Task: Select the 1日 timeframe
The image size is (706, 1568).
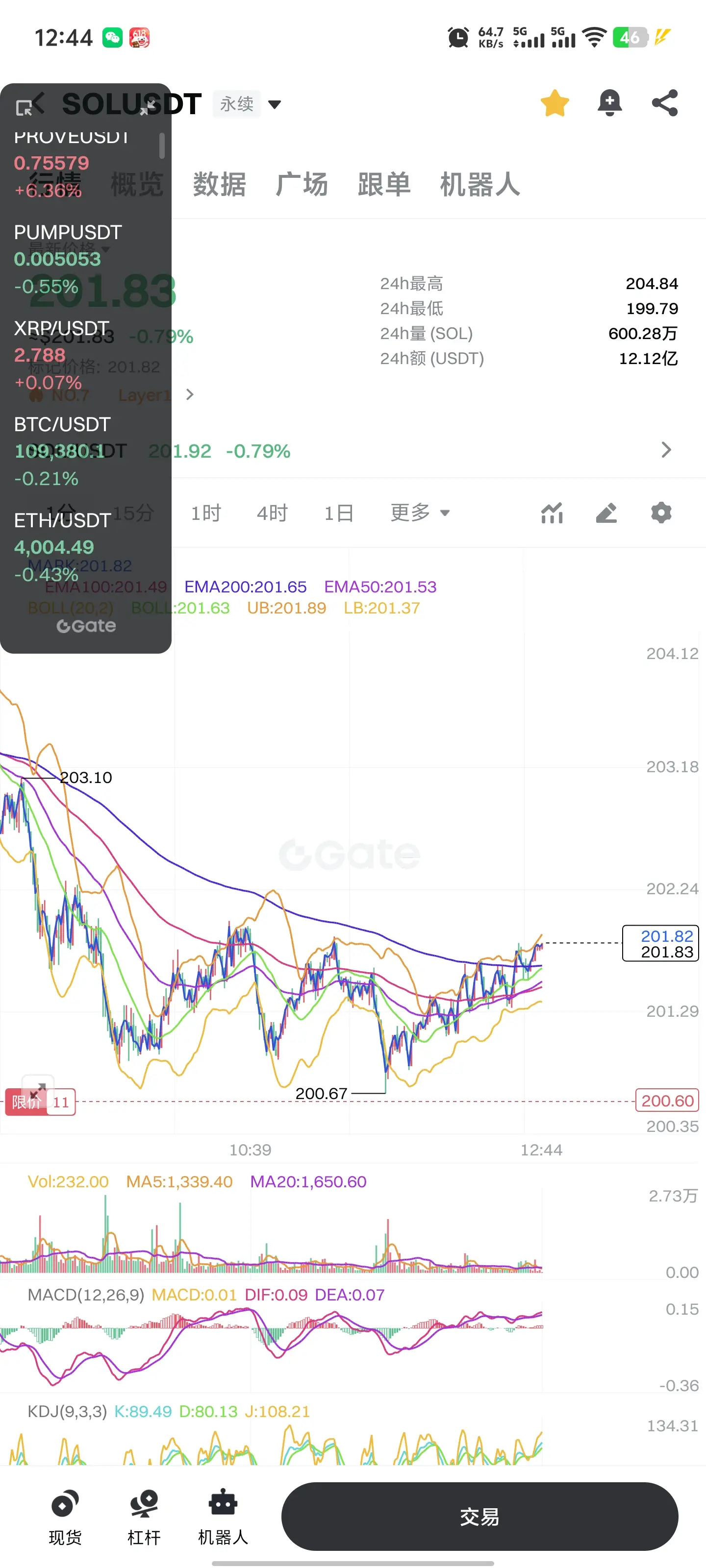Action: click(339, 513)
